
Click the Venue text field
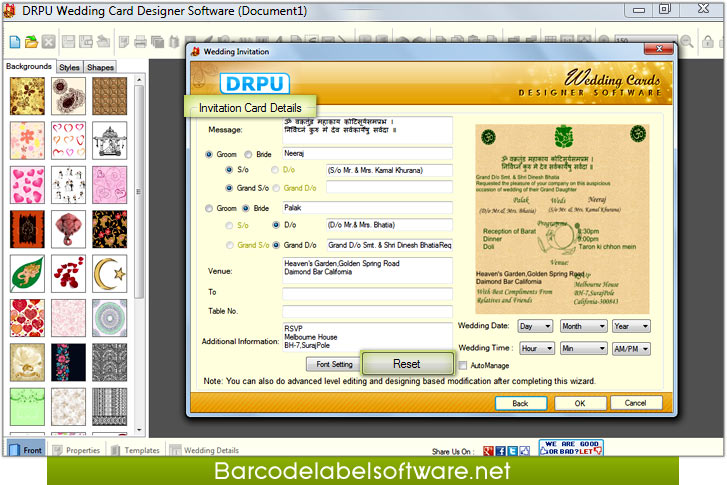pos(367,270)
